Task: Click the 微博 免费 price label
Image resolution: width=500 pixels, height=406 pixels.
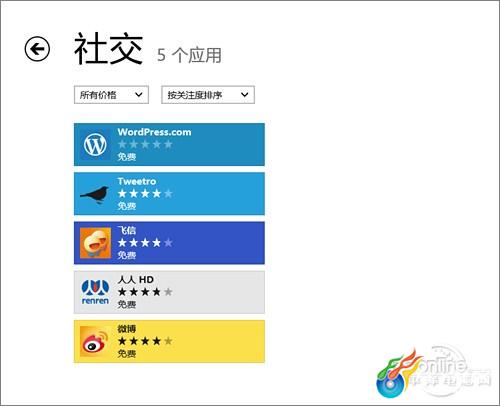Action: pos(127,353)
